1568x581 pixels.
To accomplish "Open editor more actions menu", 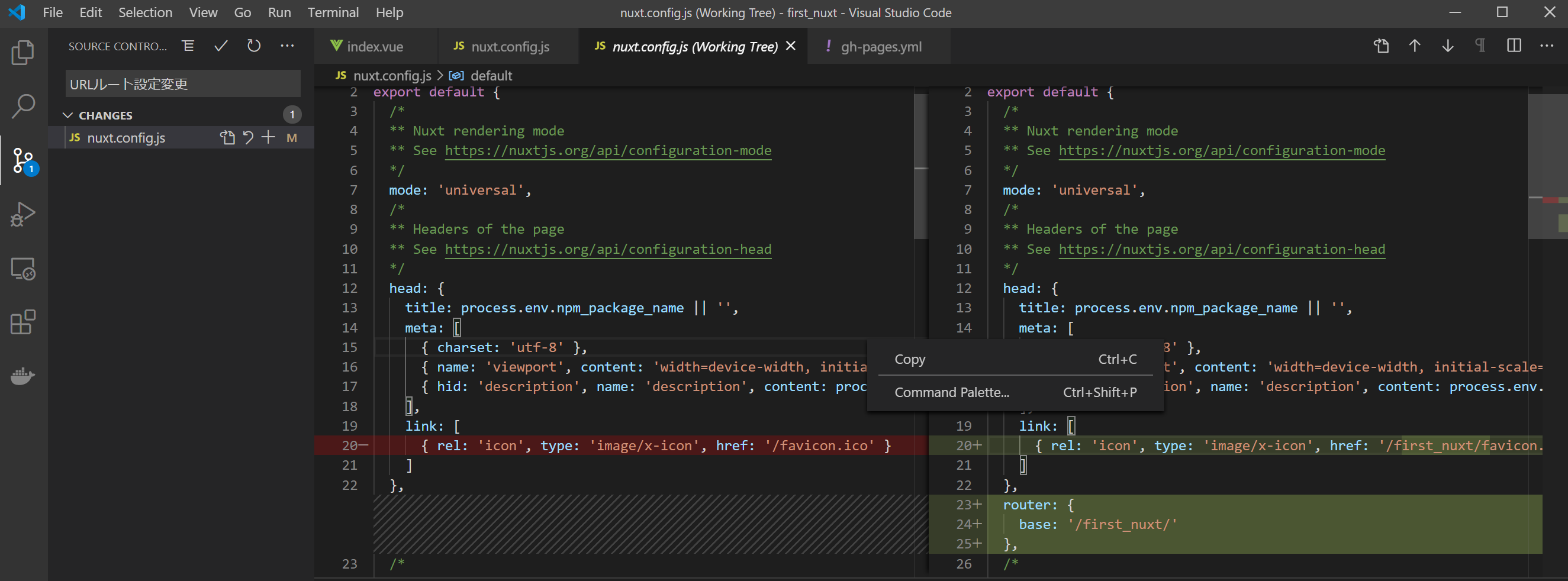I will (1547, 46).
